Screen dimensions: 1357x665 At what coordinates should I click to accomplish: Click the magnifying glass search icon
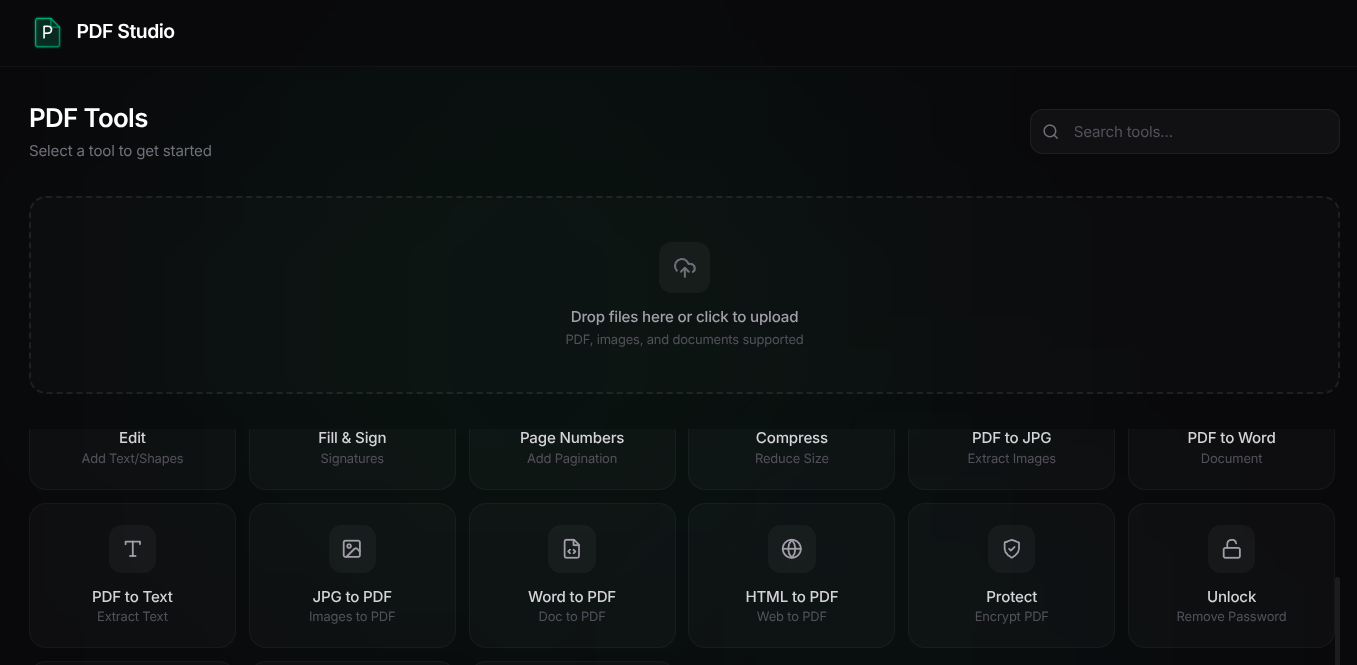pyautogui.click(x=1051, y=131)
